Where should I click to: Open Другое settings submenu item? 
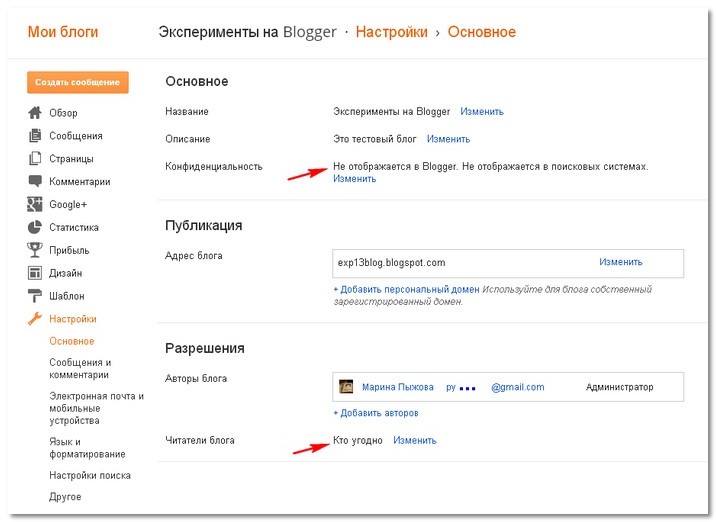(x=65, y=496)
